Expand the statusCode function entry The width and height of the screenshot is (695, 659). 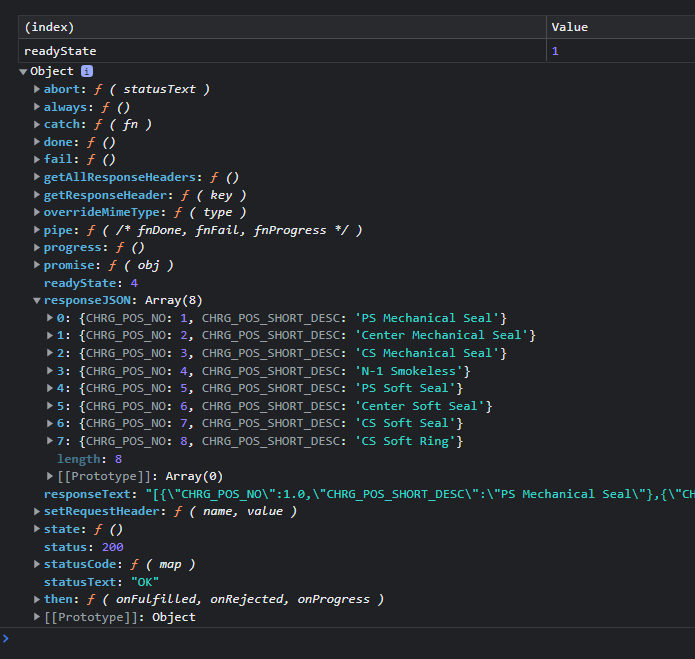click(37, 564)
